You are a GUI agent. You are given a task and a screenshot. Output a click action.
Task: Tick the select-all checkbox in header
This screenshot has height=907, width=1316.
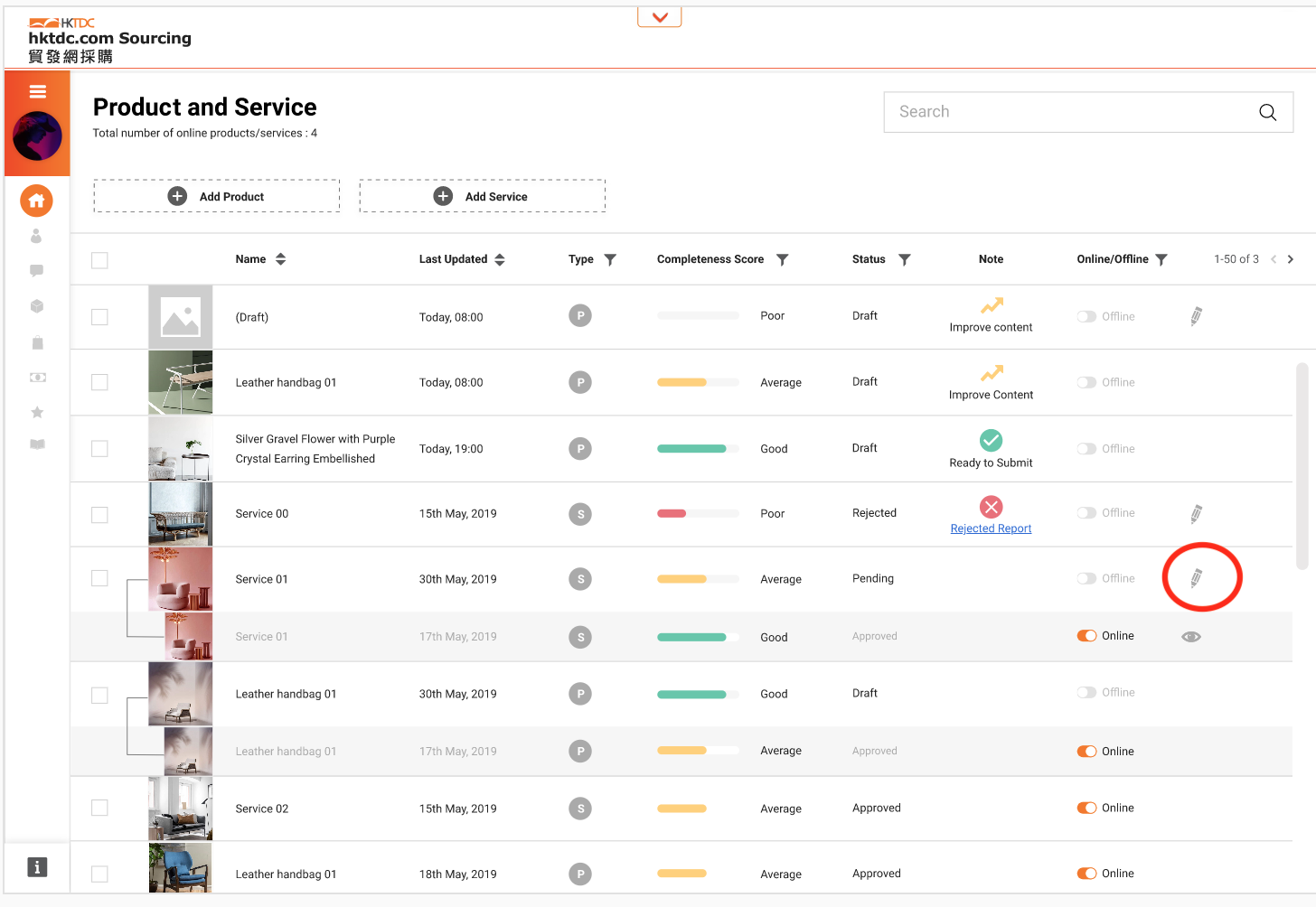[99, 260]
